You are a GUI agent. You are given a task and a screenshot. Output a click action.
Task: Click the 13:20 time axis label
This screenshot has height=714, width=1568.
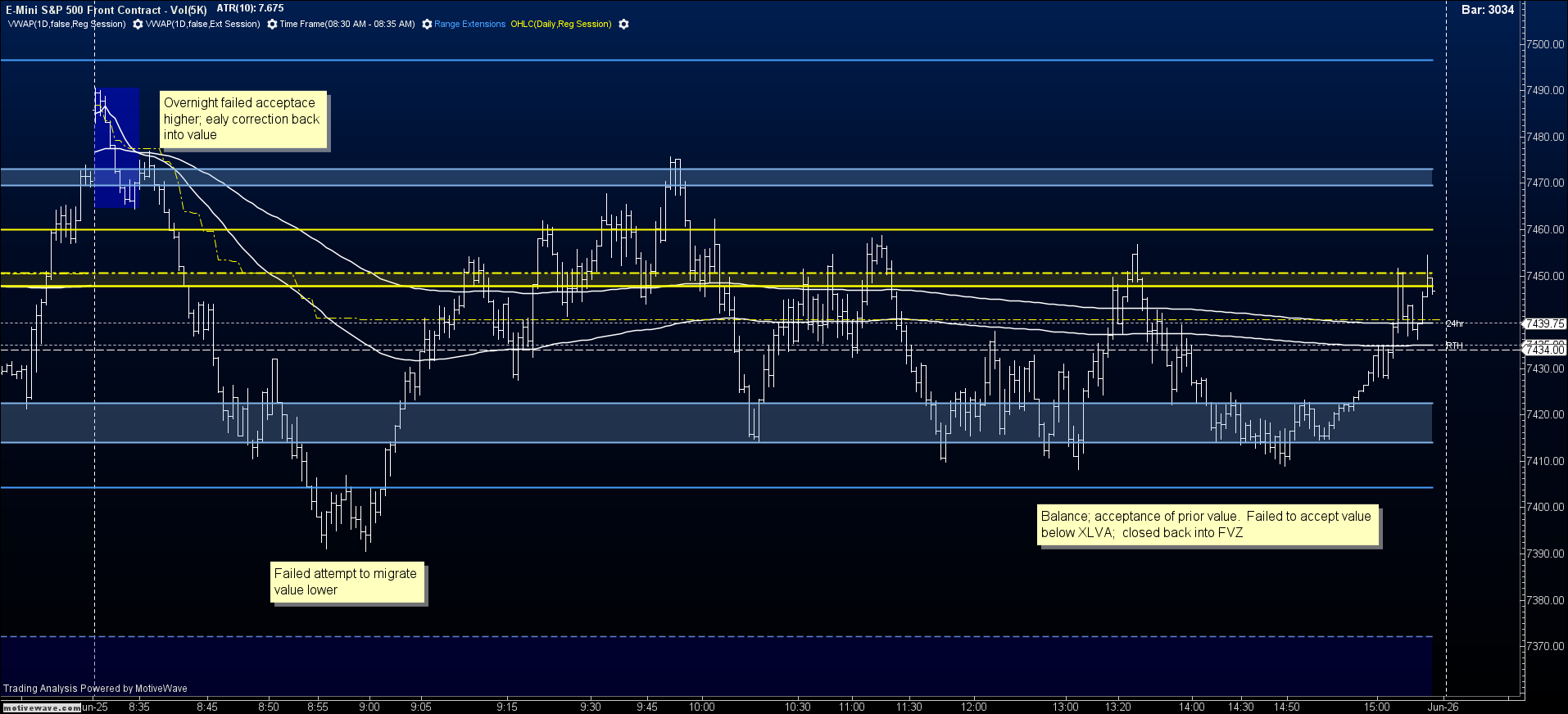click(x=1118, y=707)
